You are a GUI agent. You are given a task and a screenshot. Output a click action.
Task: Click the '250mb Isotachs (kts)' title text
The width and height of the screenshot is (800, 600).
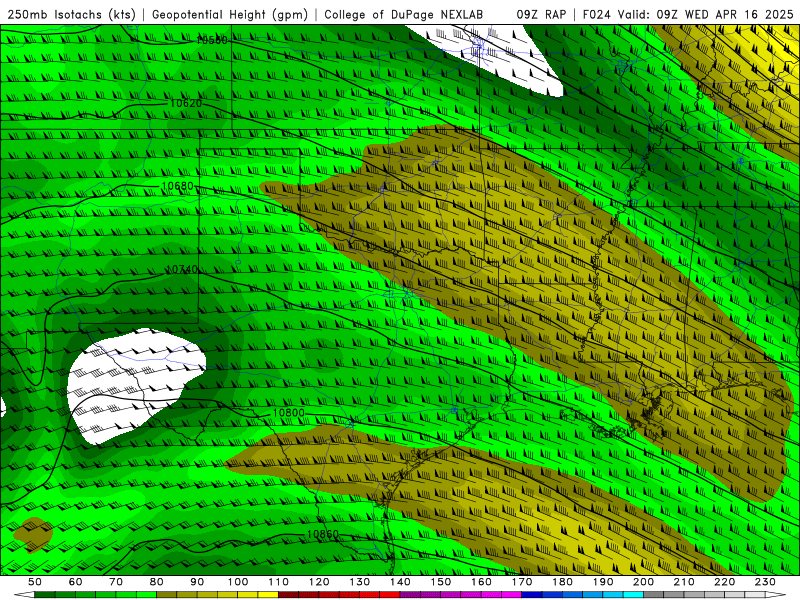pos(72,15)
